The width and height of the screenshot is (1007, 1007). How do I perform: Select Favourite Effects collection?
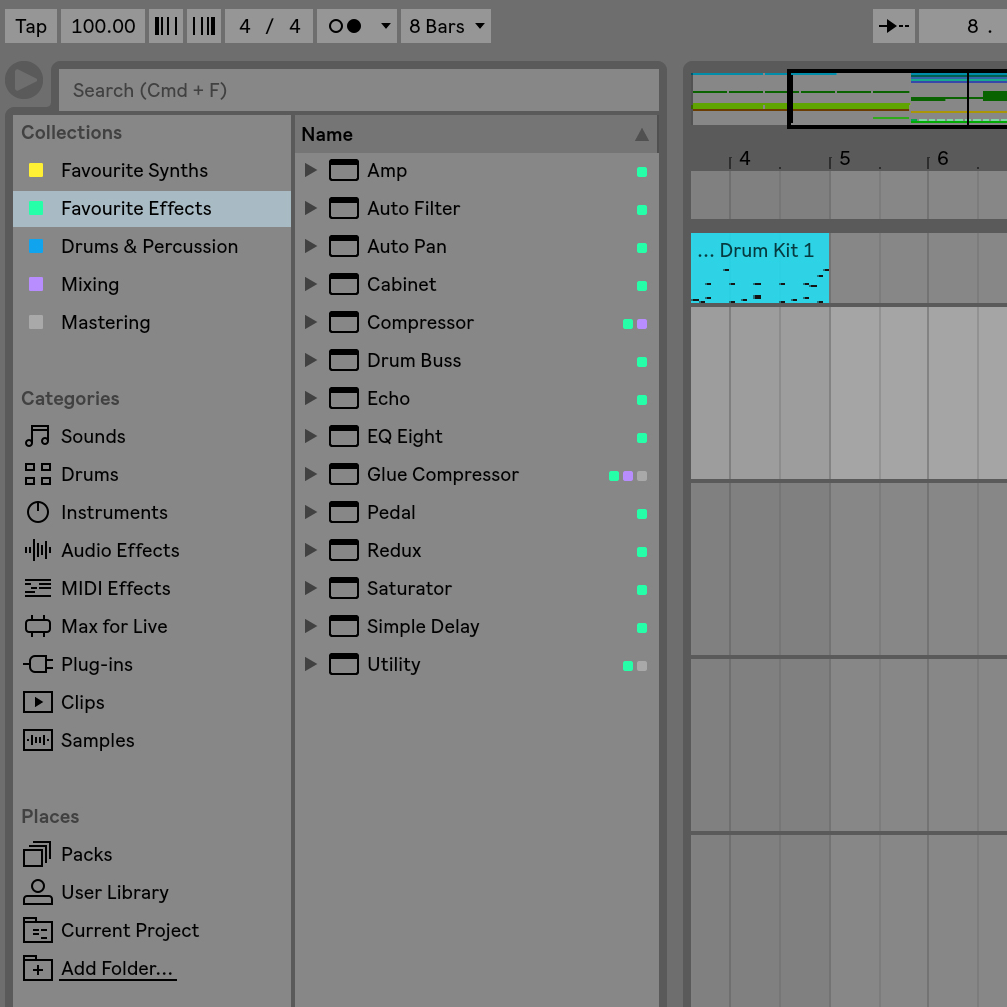pos(152,209)
